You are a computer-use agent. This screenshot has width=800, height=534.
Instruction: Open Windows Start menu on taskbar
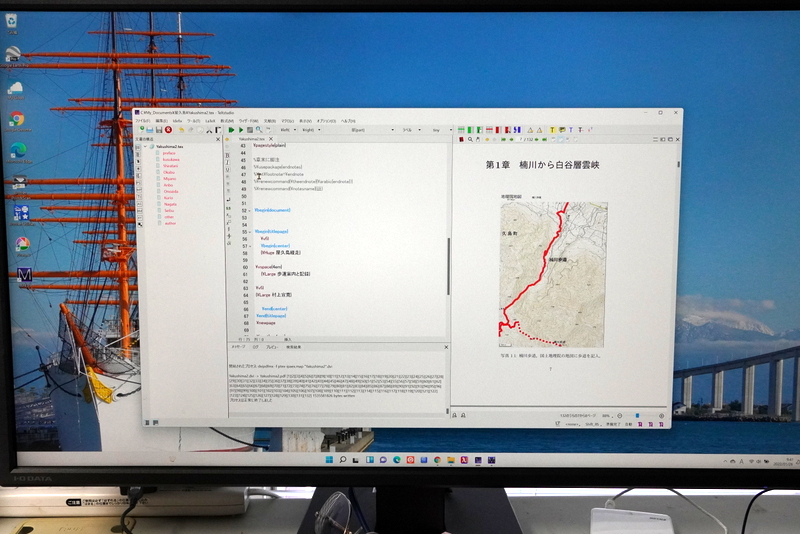329,460
